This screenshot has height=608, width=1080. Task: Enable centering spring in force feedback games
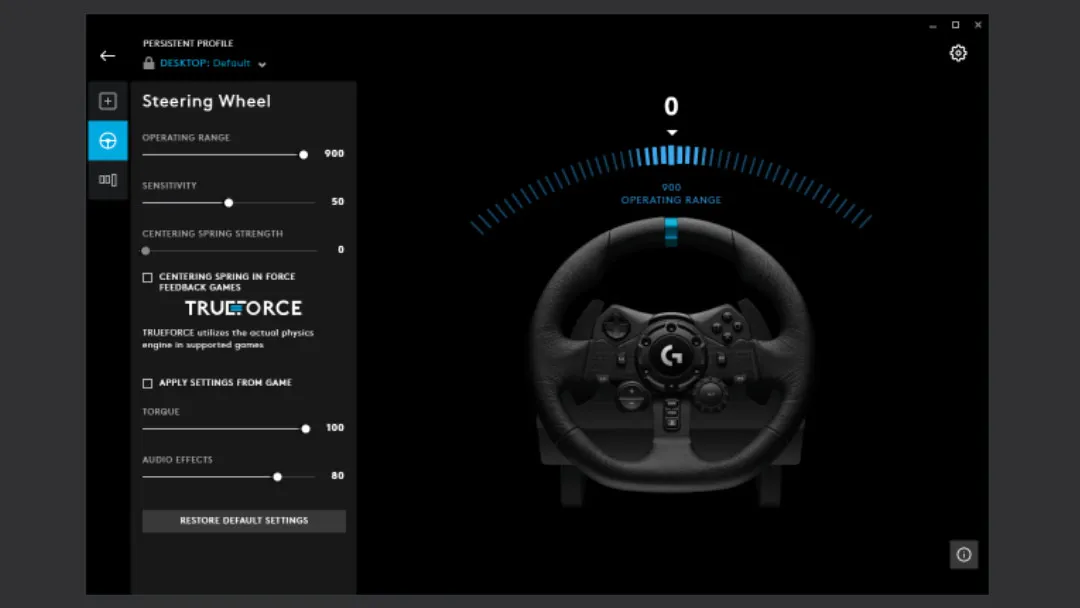click(147, 277)
